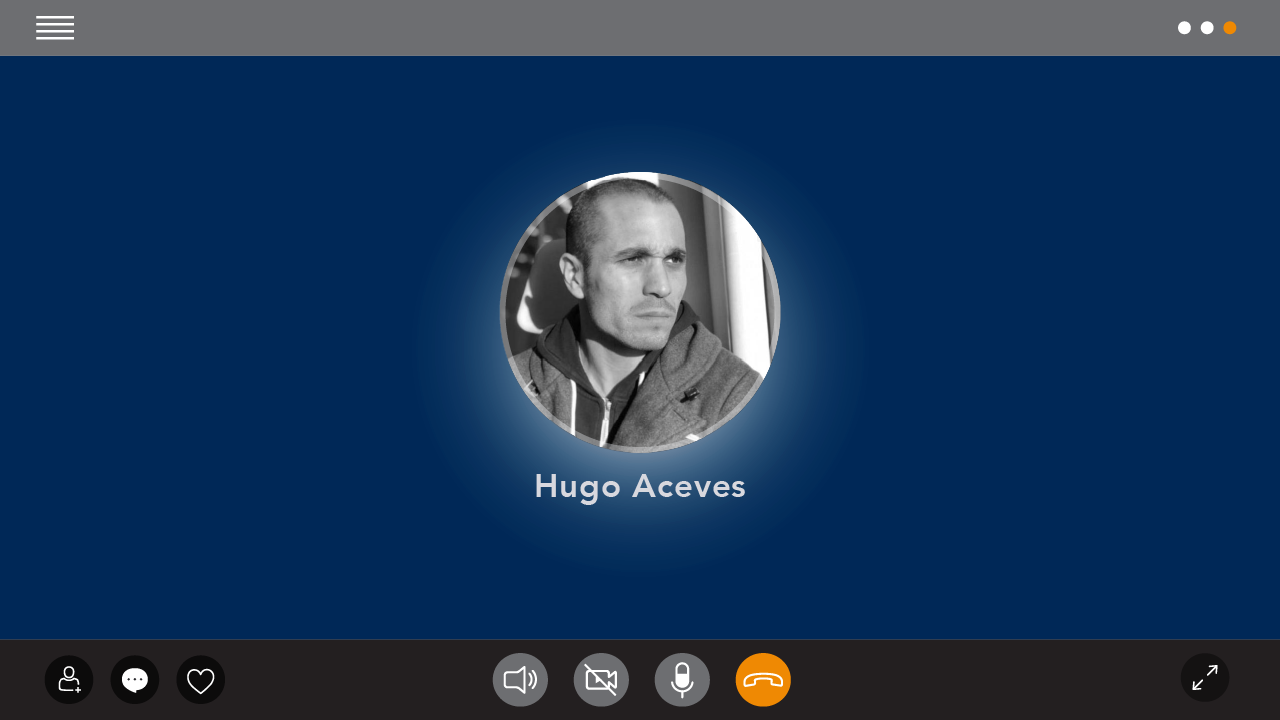1280x720 pixels.
Task: Open the hamburger menu
Action: pos(55,28)
